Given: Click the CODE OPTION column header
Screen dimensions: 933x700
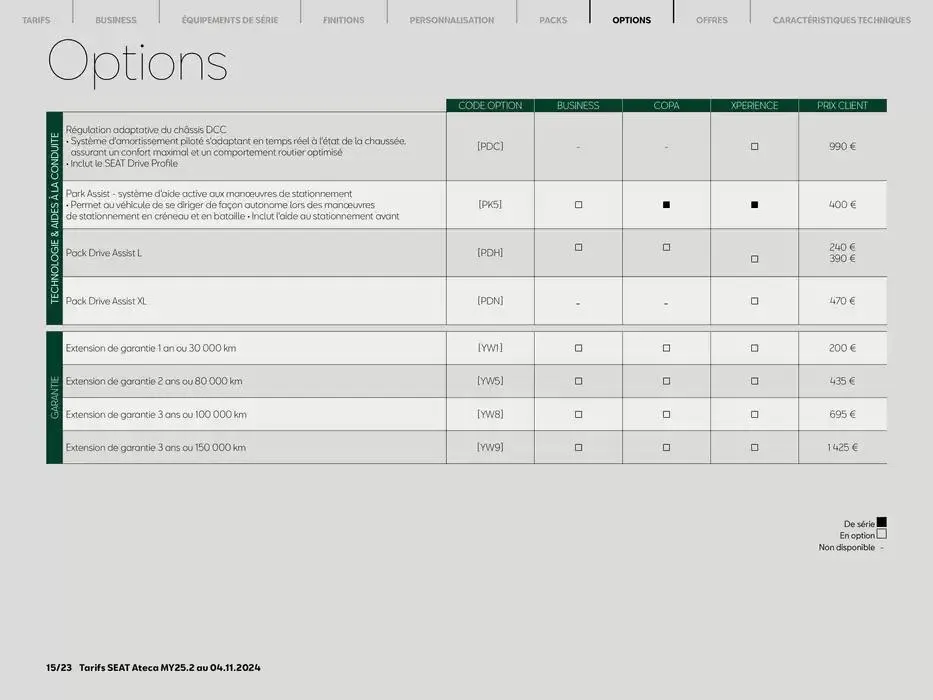Looking at the screenshot, I should [490, 106].
